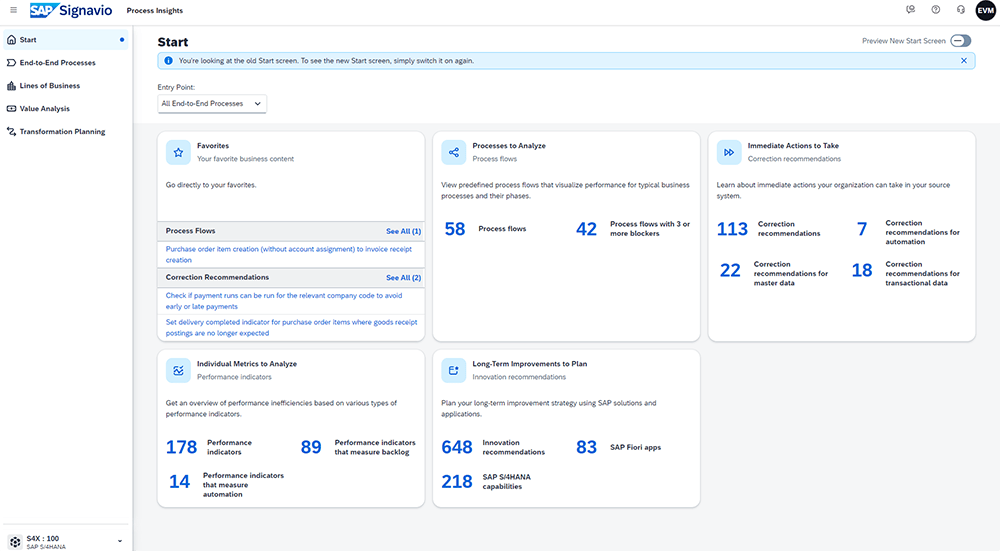Toggle the Preview New Start Screen switch
Viewport: 1000px width, 551px height.
click(960, 41)
